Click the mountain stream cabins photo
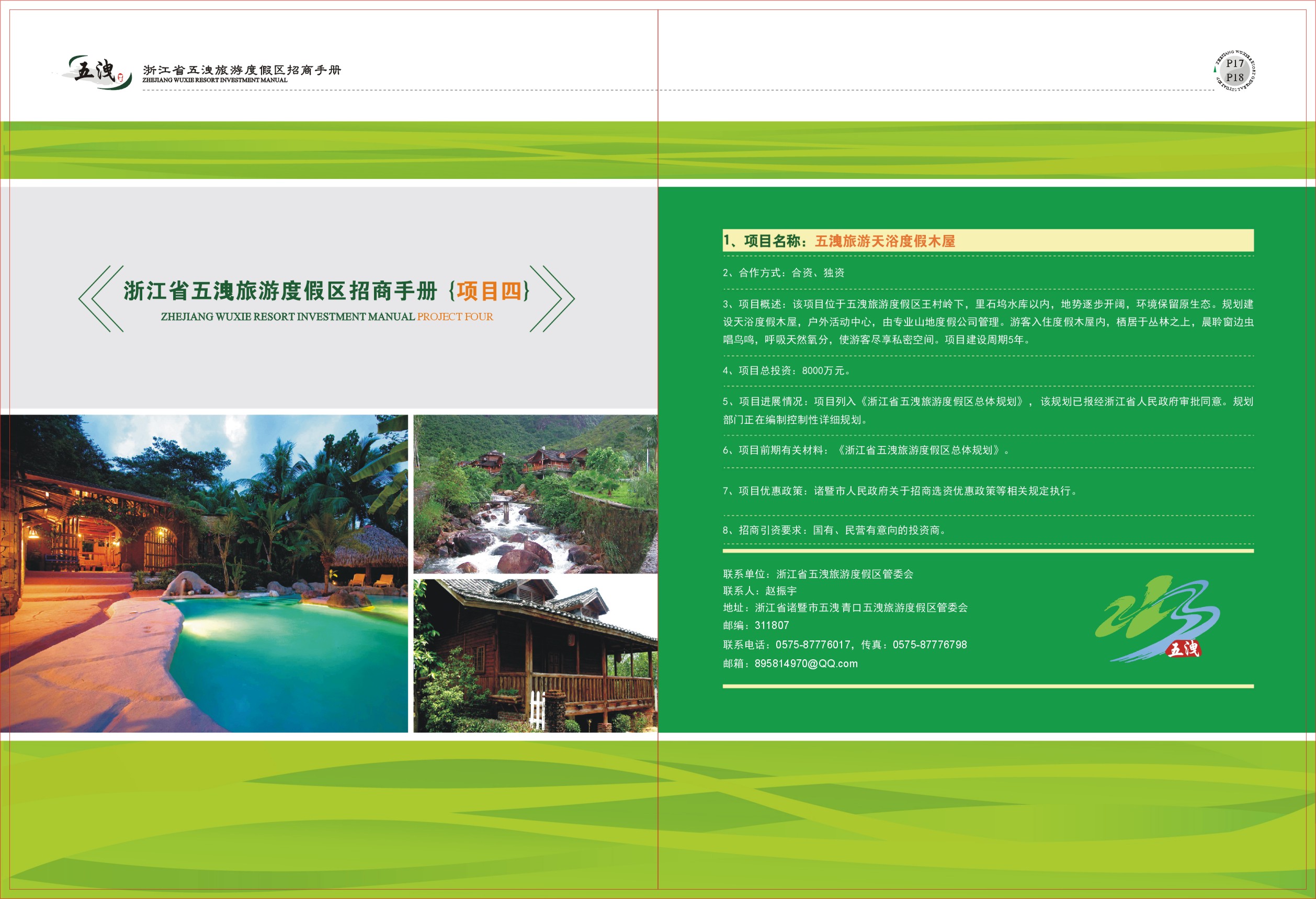 point(535,494)
